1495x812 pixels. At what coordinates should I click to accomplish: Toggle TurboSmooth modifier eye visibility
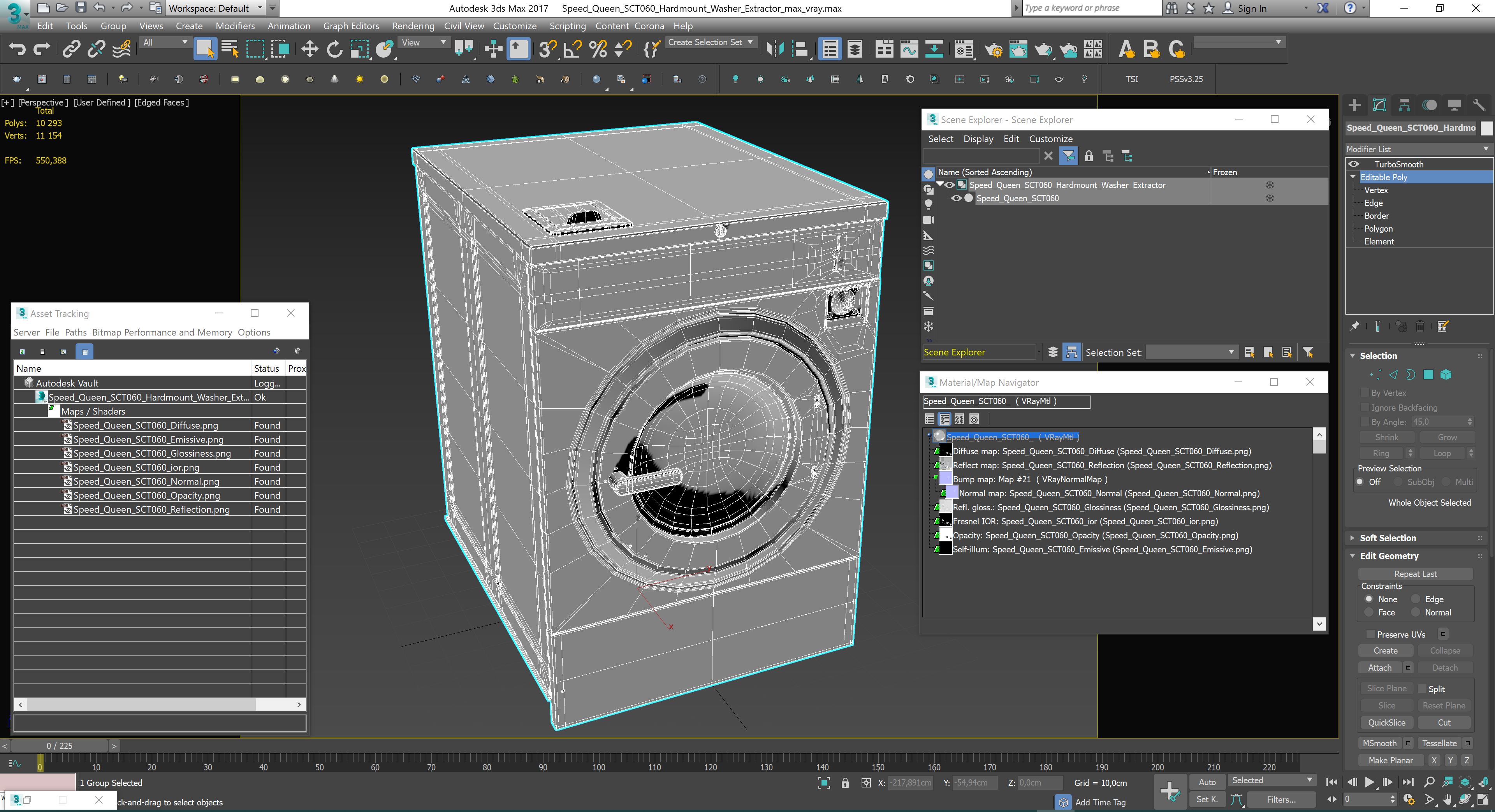1354,164
